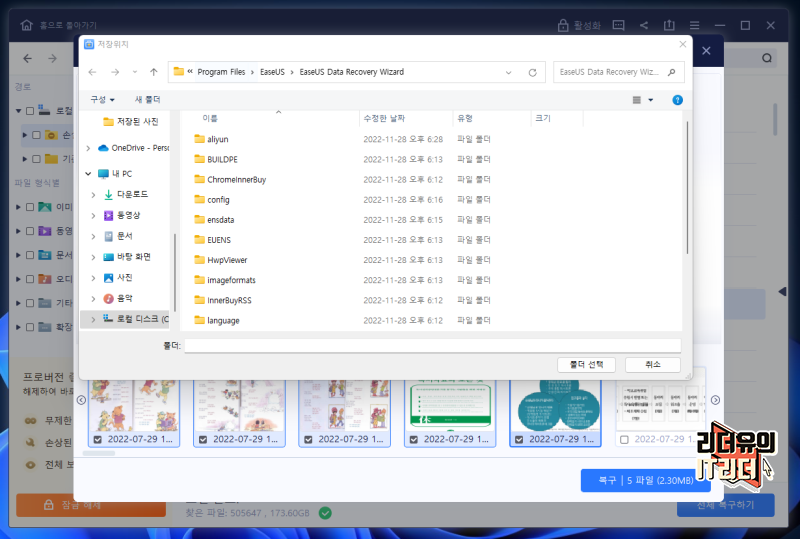
Task: Open the view options dropdown arrow
Action: (651, 100)
